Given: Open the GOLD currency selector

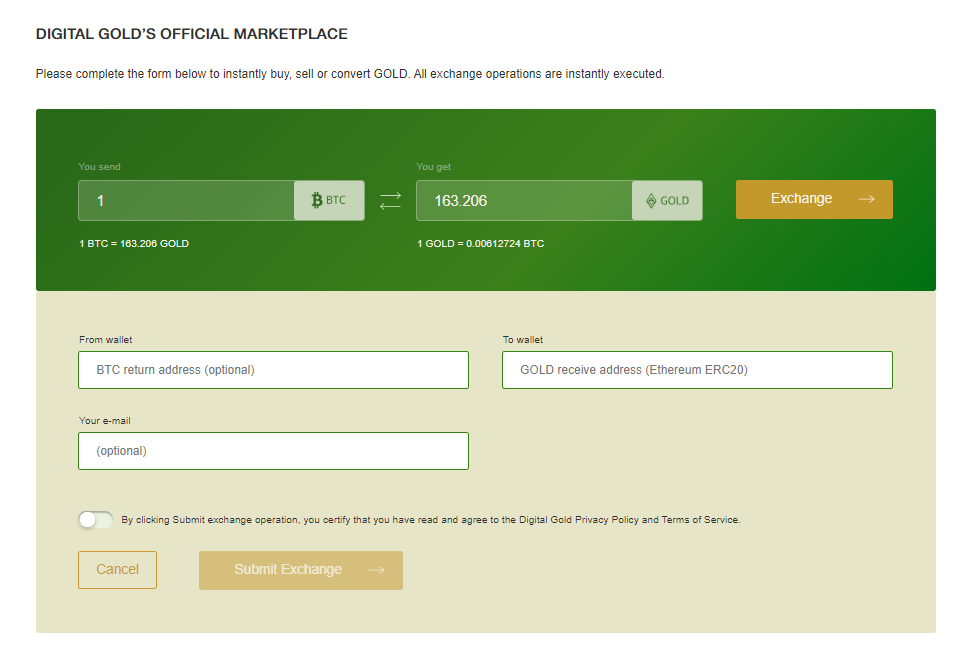Looking at the screenshot, I should click(x=667, y=200).
